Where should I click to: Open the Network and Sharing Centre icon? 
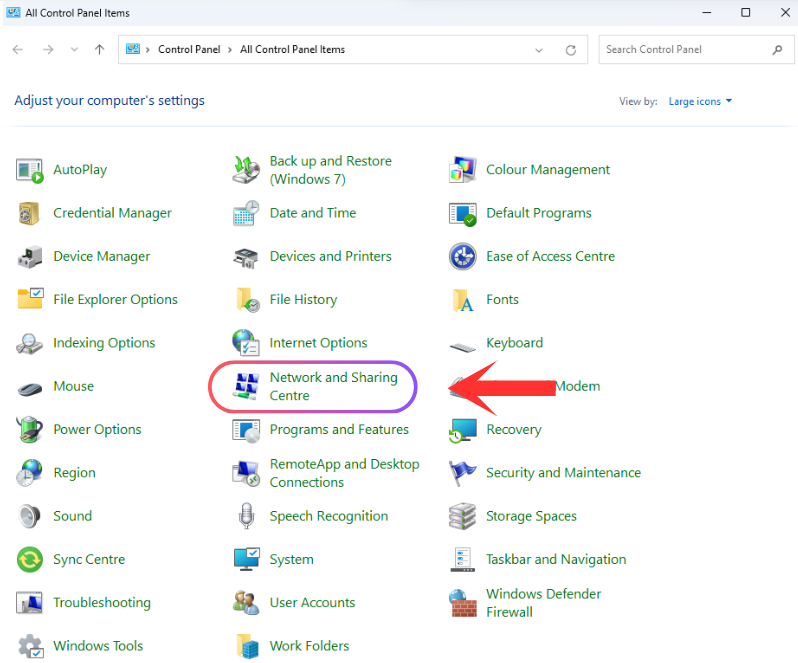coord(246,386)
